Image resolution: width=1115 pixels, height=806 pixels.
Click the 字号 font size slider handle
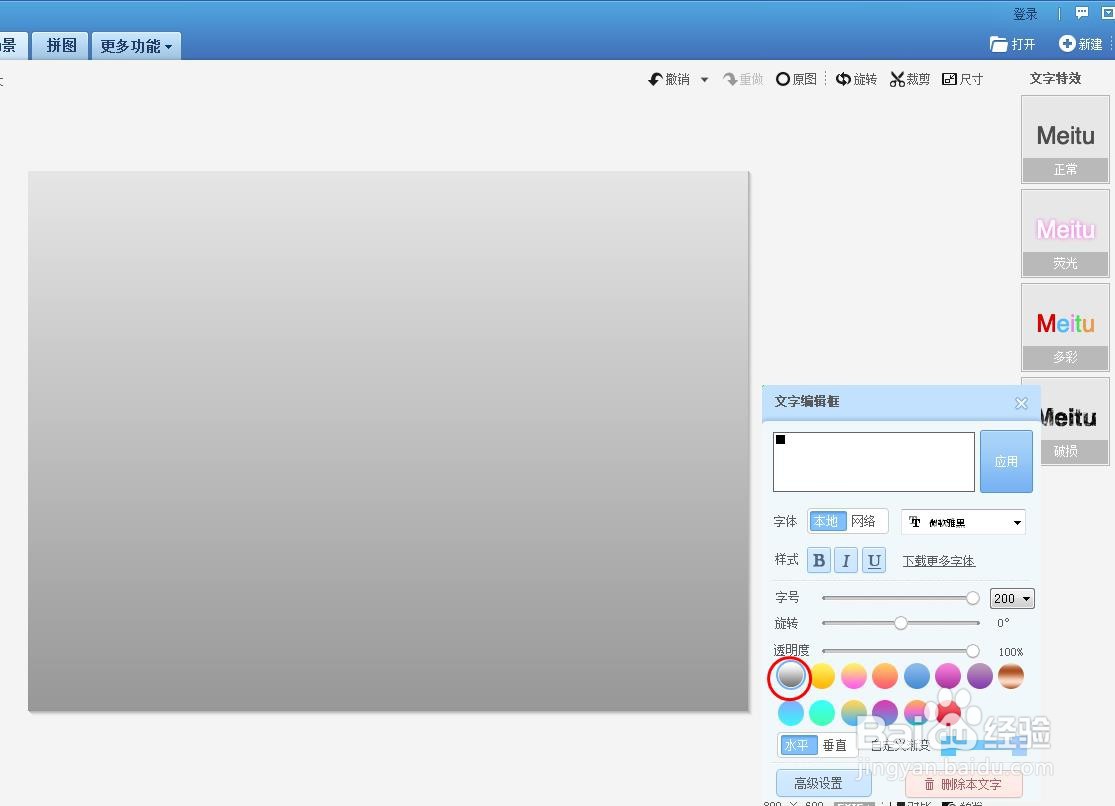point(972,598)
